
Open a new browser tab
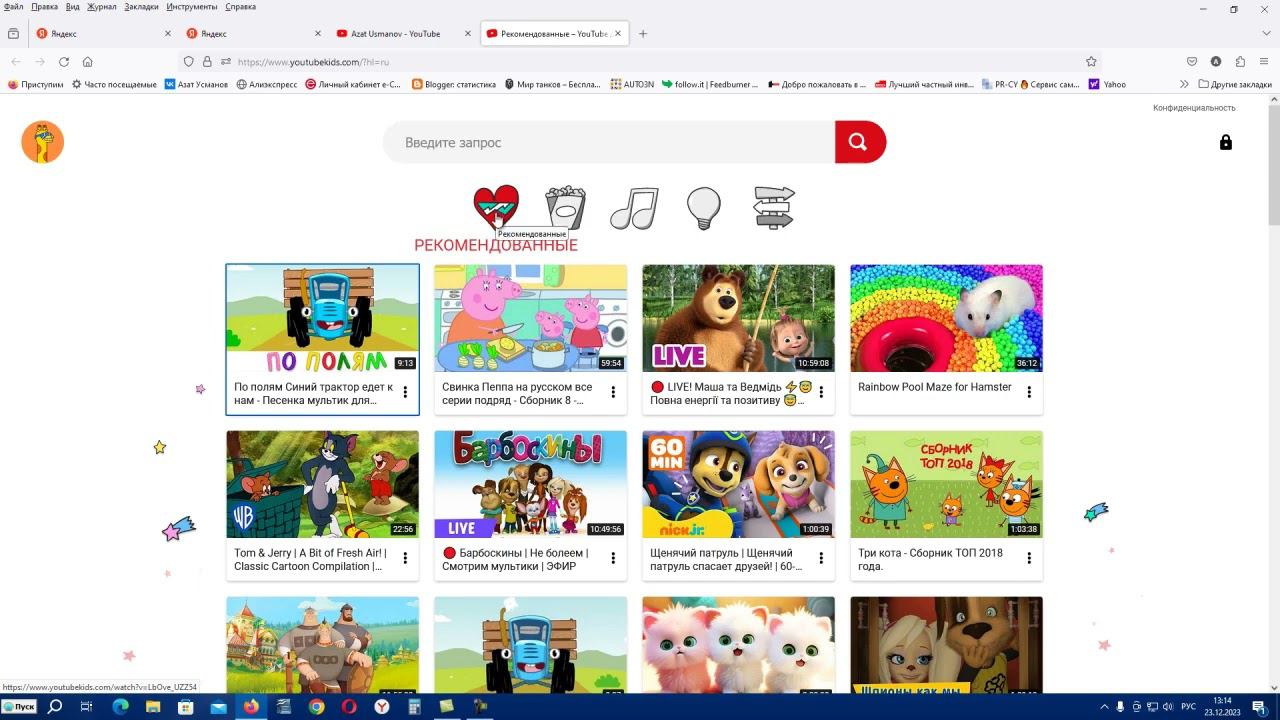(x=643, y=33)
